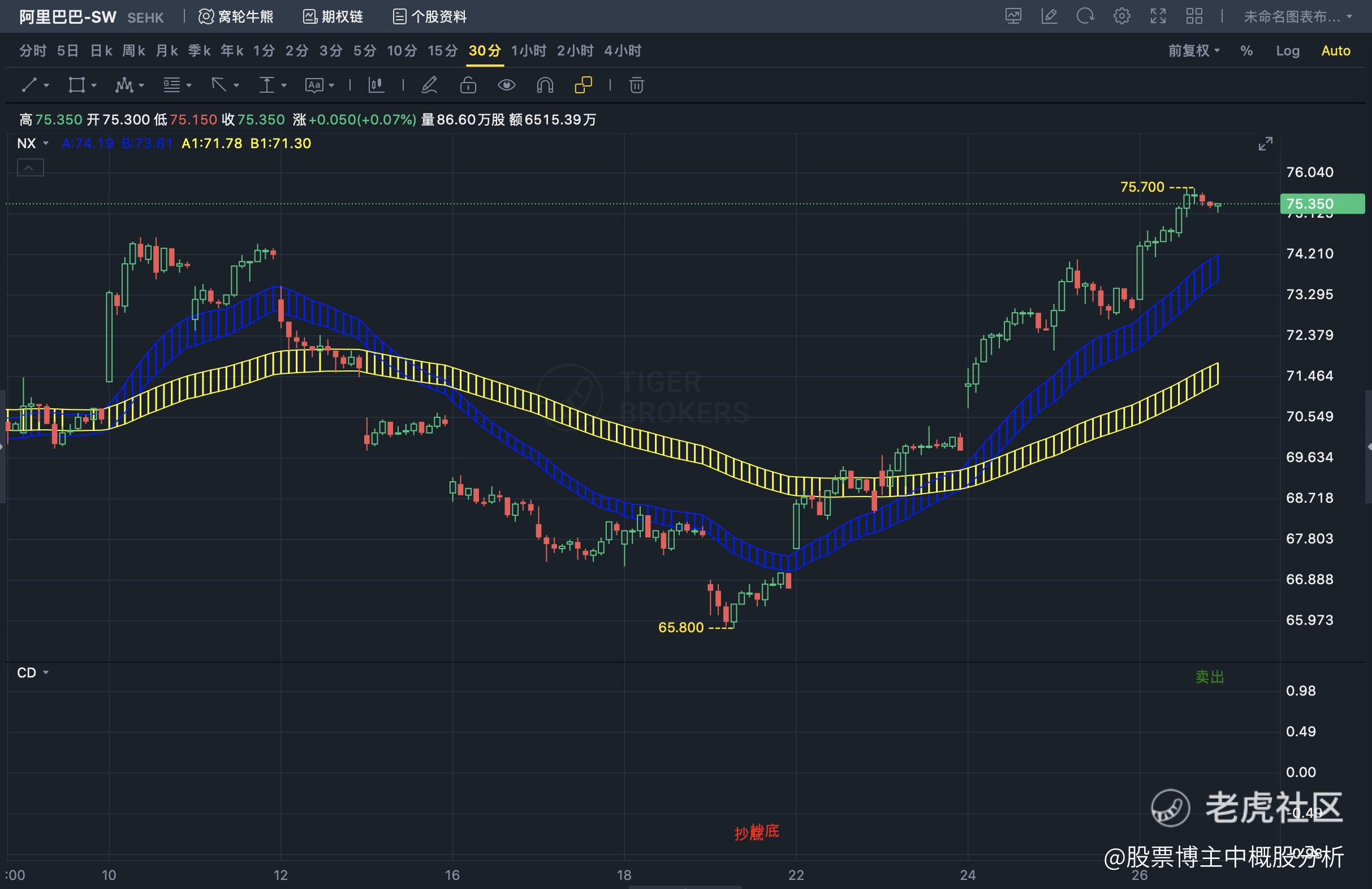Select the trend line drawing tool

[x=29, y=85]
